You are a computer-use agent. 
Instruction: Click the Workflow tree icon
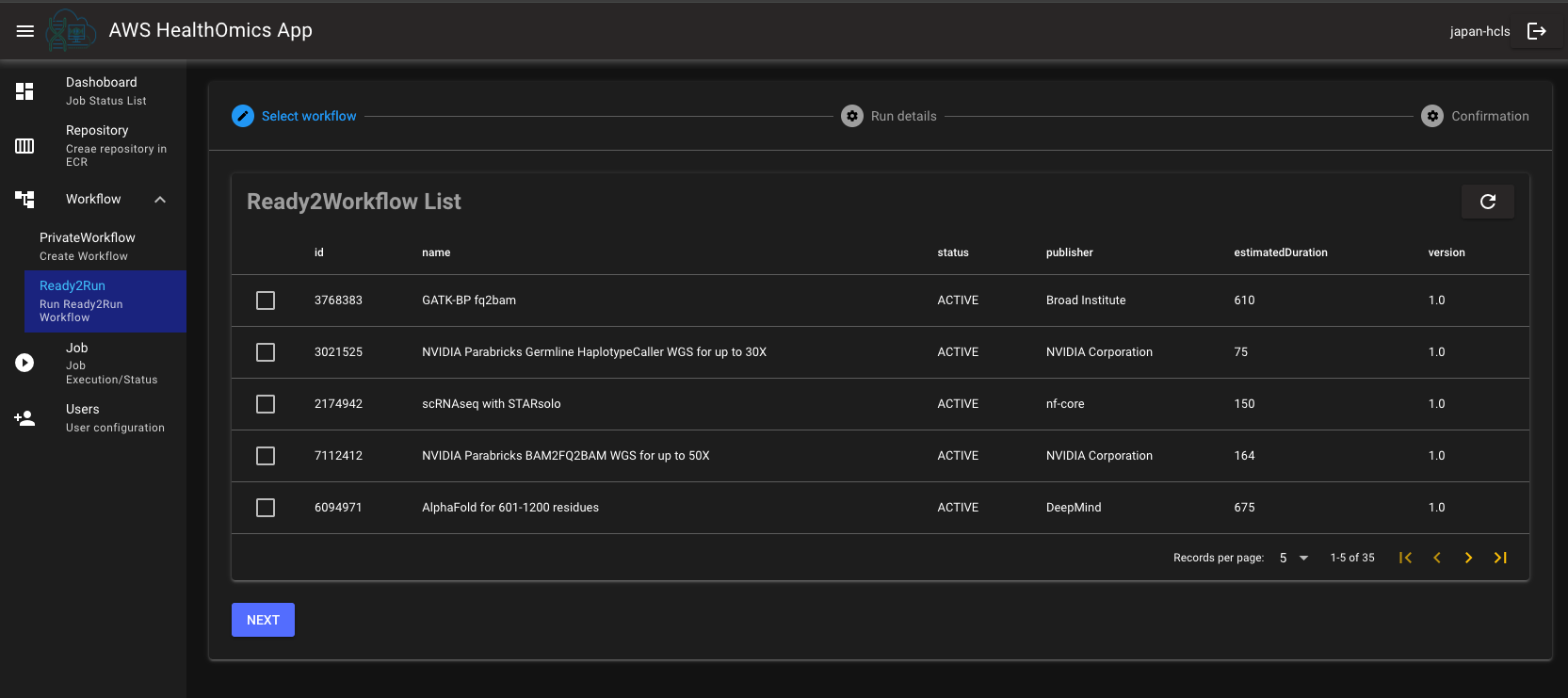(24, 199)
